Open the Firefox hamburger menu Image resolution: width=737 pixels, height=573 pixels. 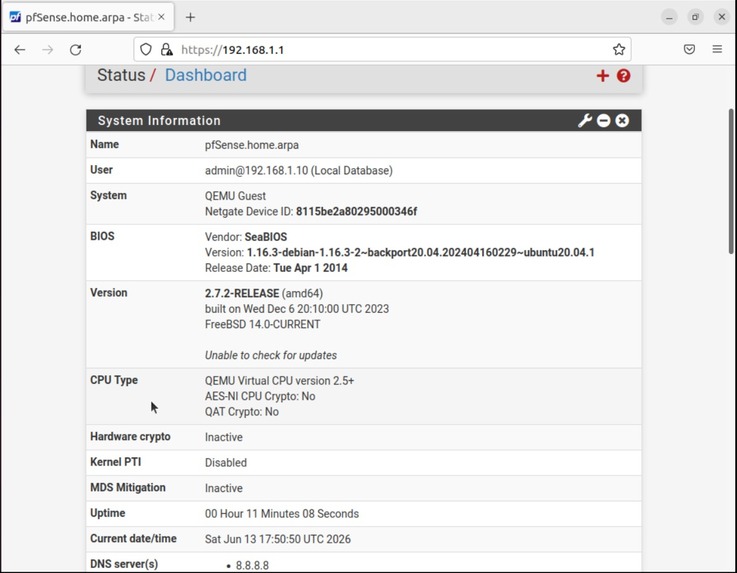717,49
